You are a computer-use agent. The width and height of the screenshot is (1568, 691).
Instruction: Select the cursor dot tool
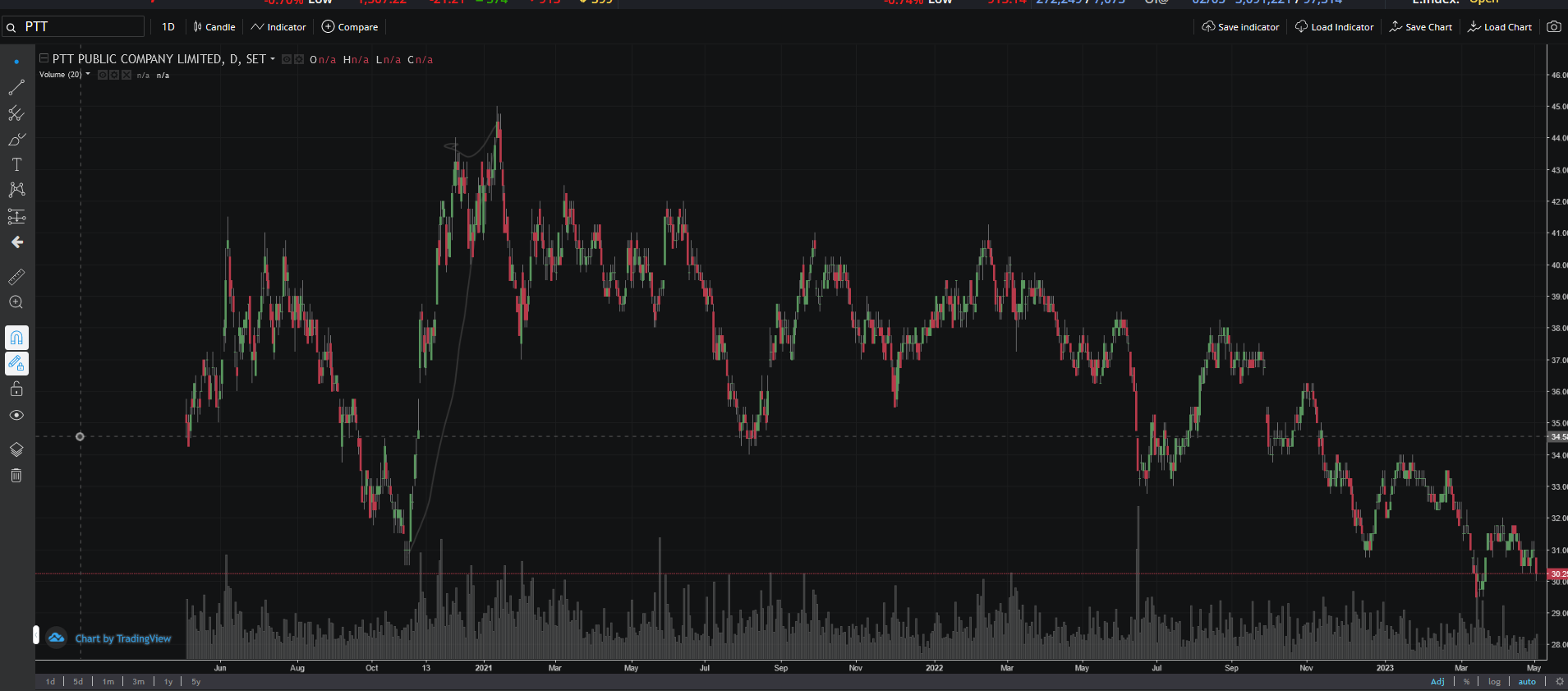pos(16,62)
